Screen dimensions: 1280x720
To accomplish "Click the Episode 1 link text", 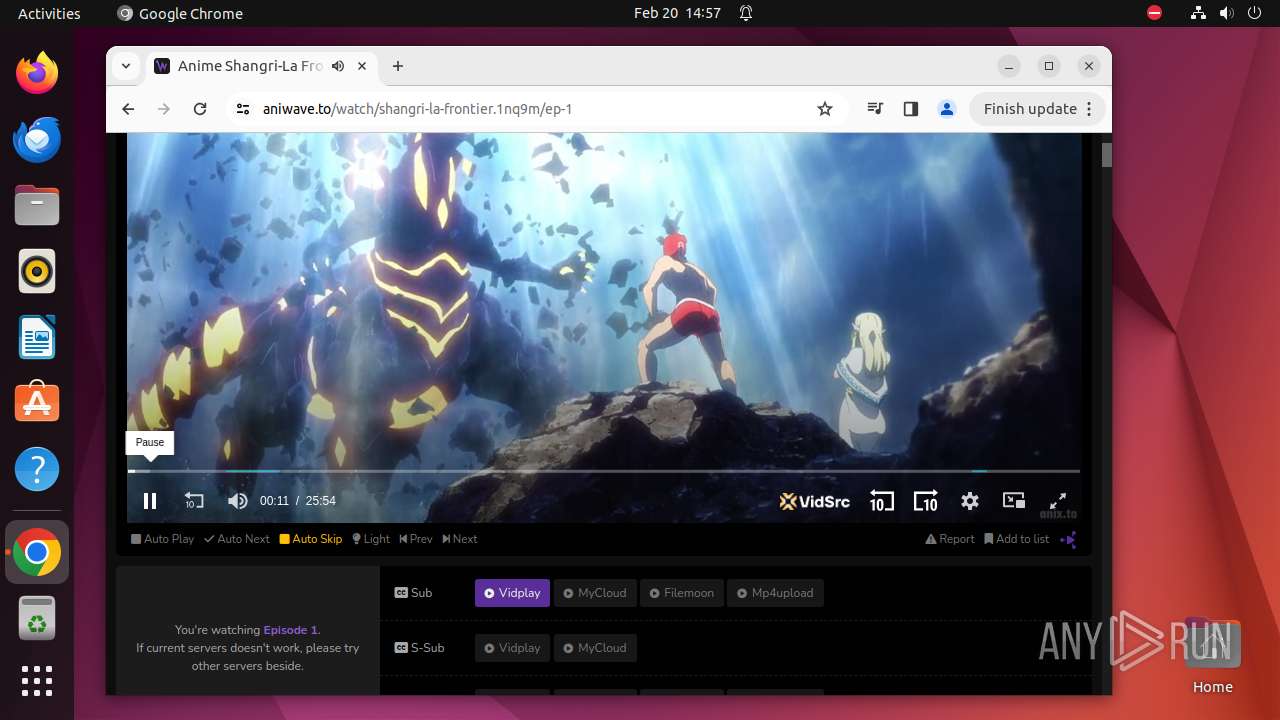I will click(x=290, y=630).
